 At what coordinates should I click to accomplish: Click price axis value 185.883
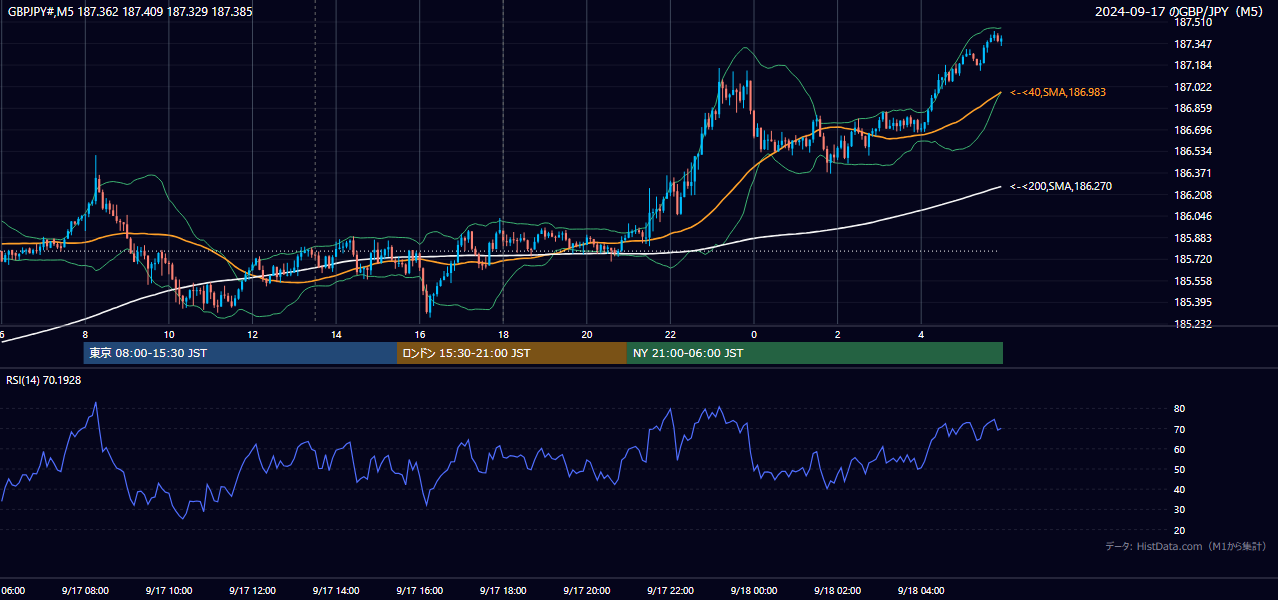point(1193,238)
